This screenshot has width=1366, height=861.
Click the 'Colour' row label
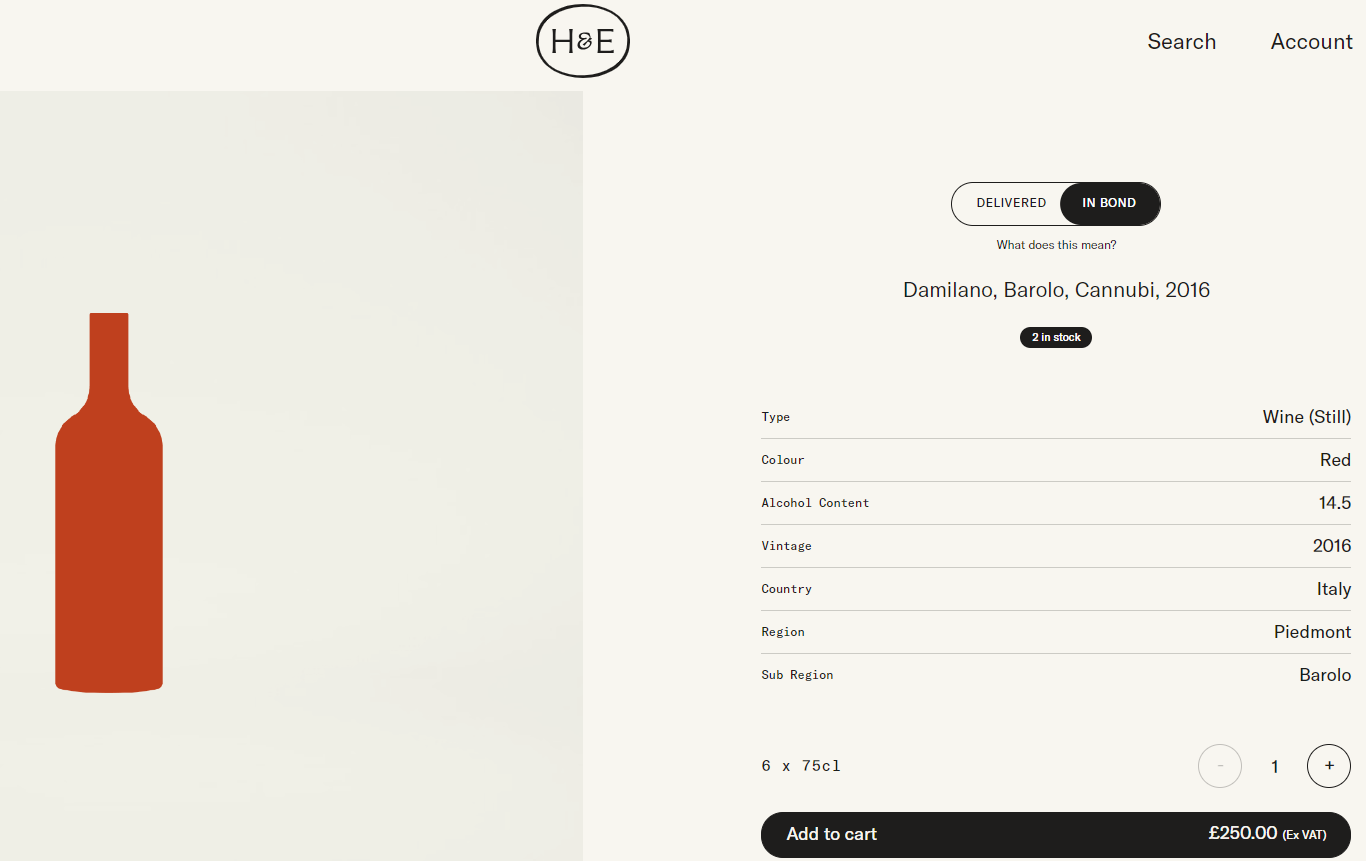point(783,460)
